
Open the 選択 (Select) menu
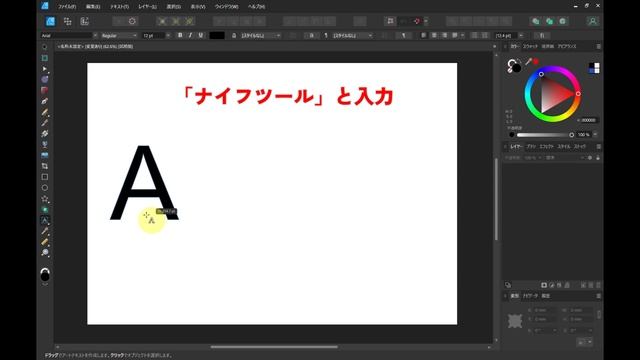coord(173,7)
